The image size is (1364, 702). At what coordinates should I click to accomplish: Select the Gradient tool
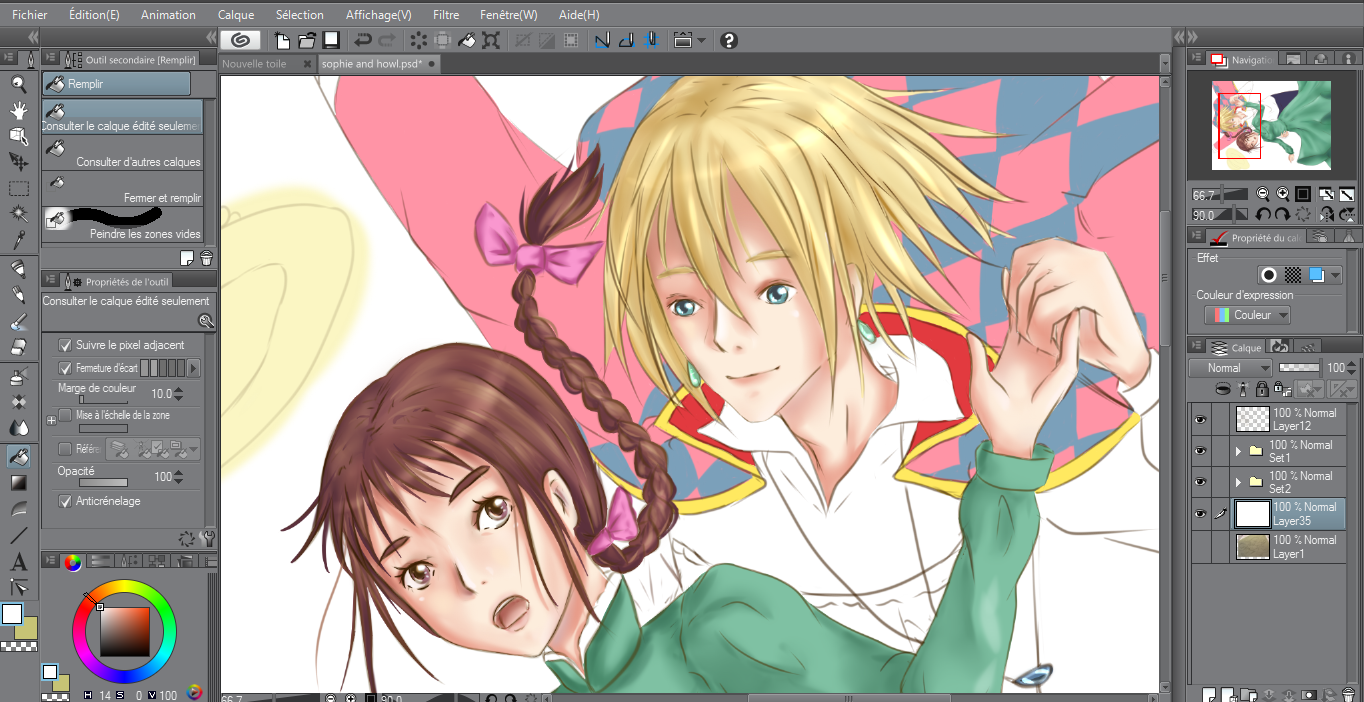click(x=18, y=483)
